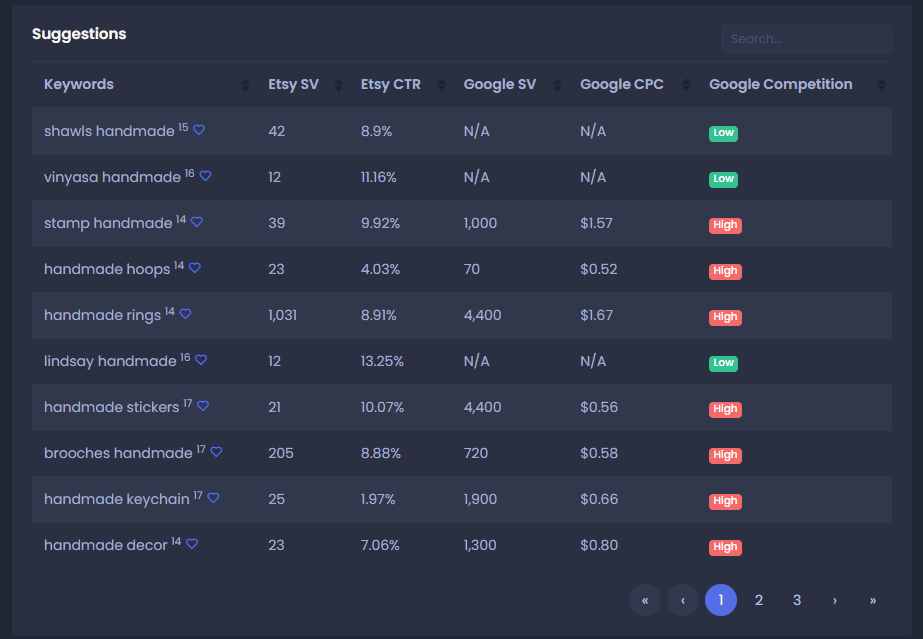Favorite the 'vinyasa handmade' keyword heart
Screen dimensions: 923x639
[205, 176]
